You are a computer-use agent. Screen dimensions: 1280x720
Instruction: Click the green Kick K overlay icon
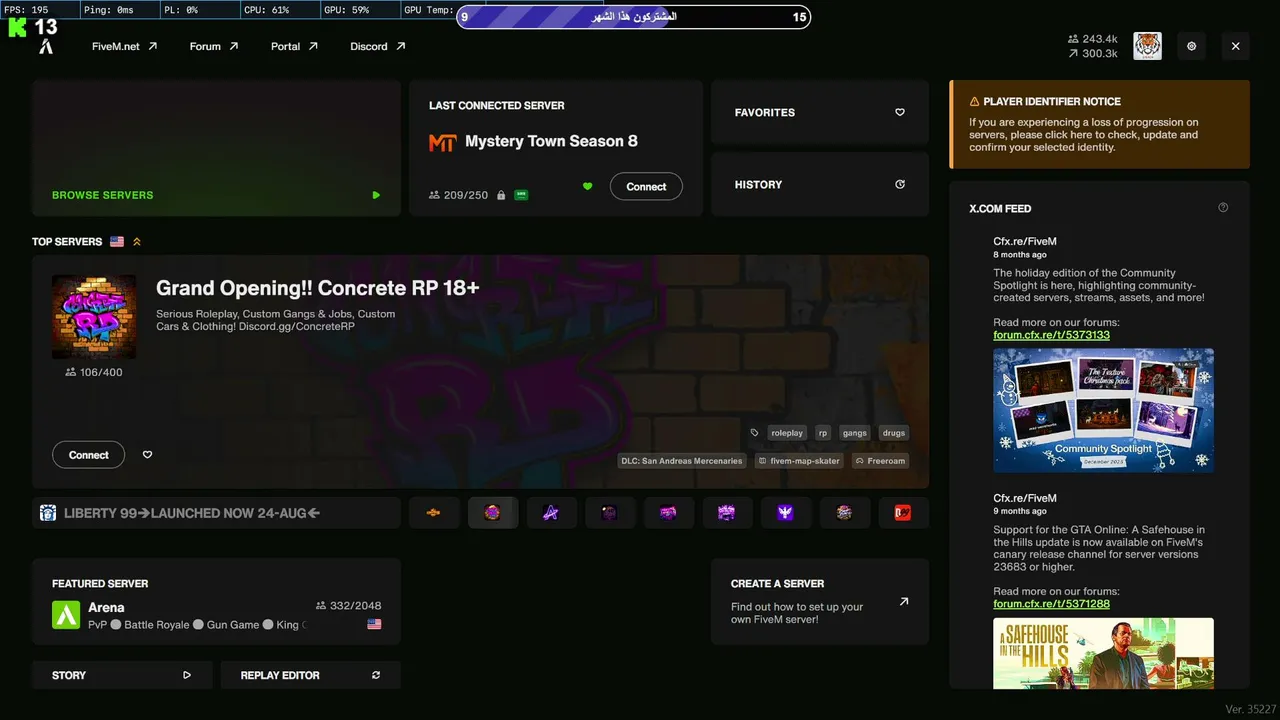tap(17, 27)
